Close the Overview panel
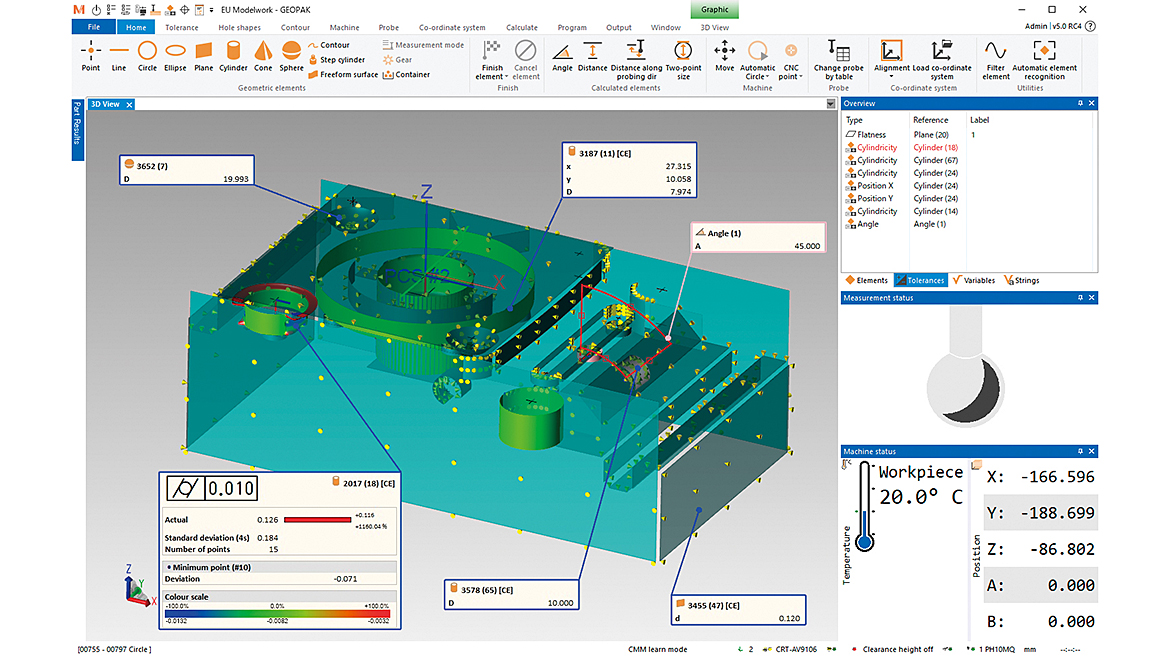 1092,103
